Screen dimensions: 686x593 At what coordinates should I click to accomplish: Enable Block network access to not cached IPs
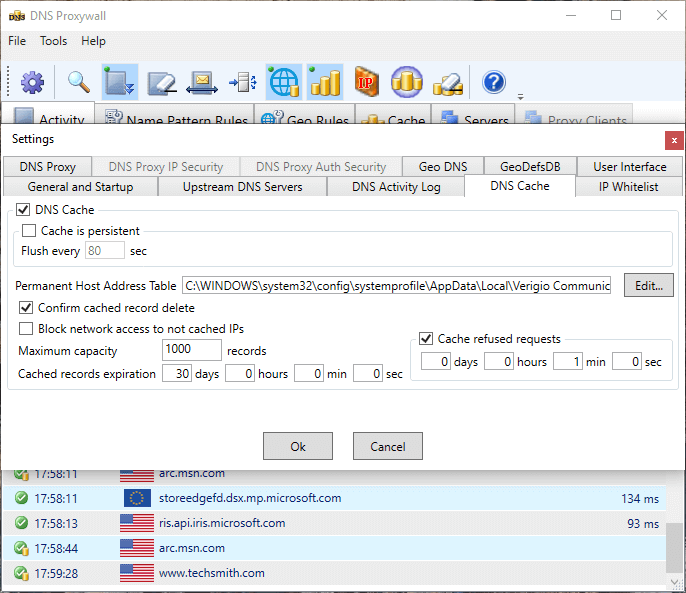[x=26, y=329]
